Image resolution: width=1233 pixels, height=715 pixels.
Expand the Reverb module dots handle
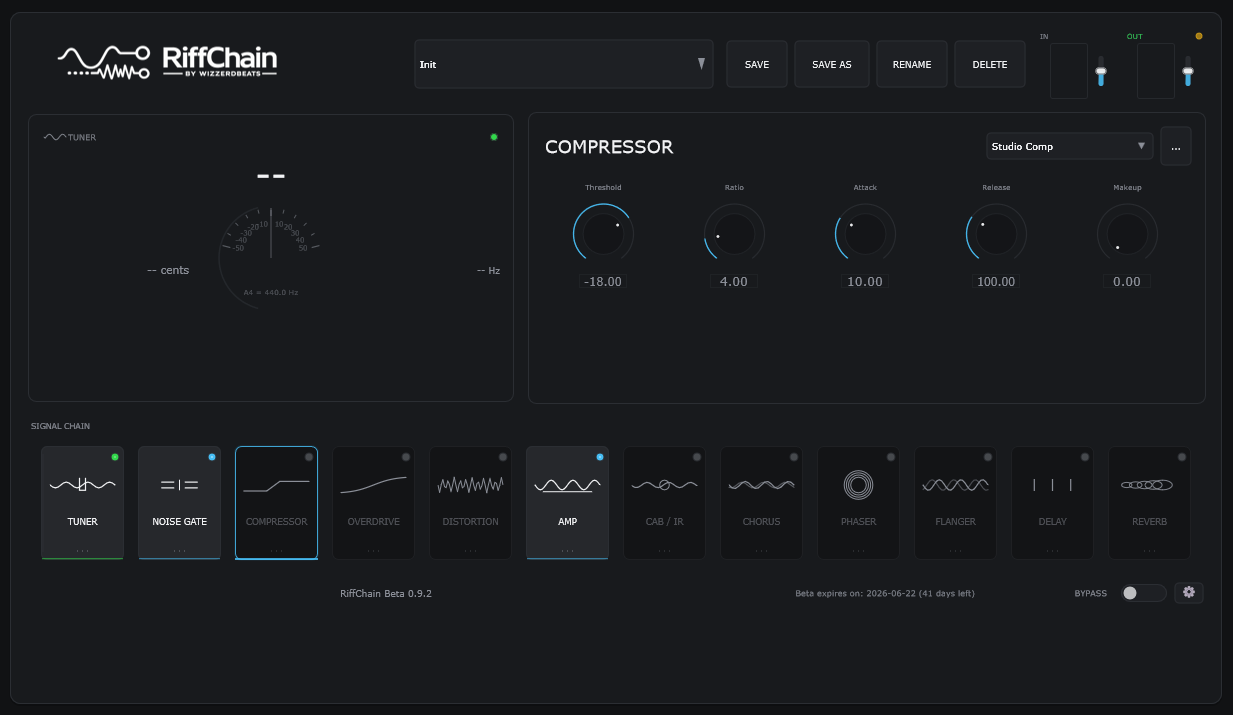1149,550
